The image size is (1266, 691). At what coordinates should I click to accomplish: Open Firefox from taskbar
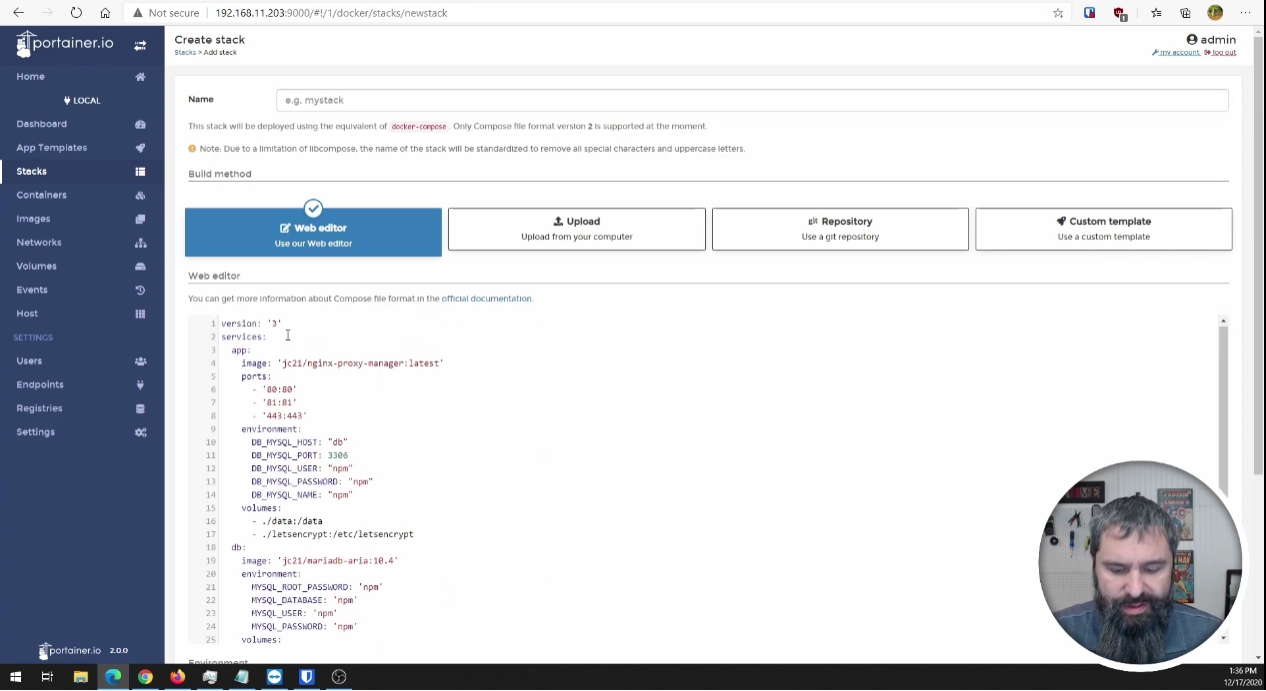tap(177, 677)
